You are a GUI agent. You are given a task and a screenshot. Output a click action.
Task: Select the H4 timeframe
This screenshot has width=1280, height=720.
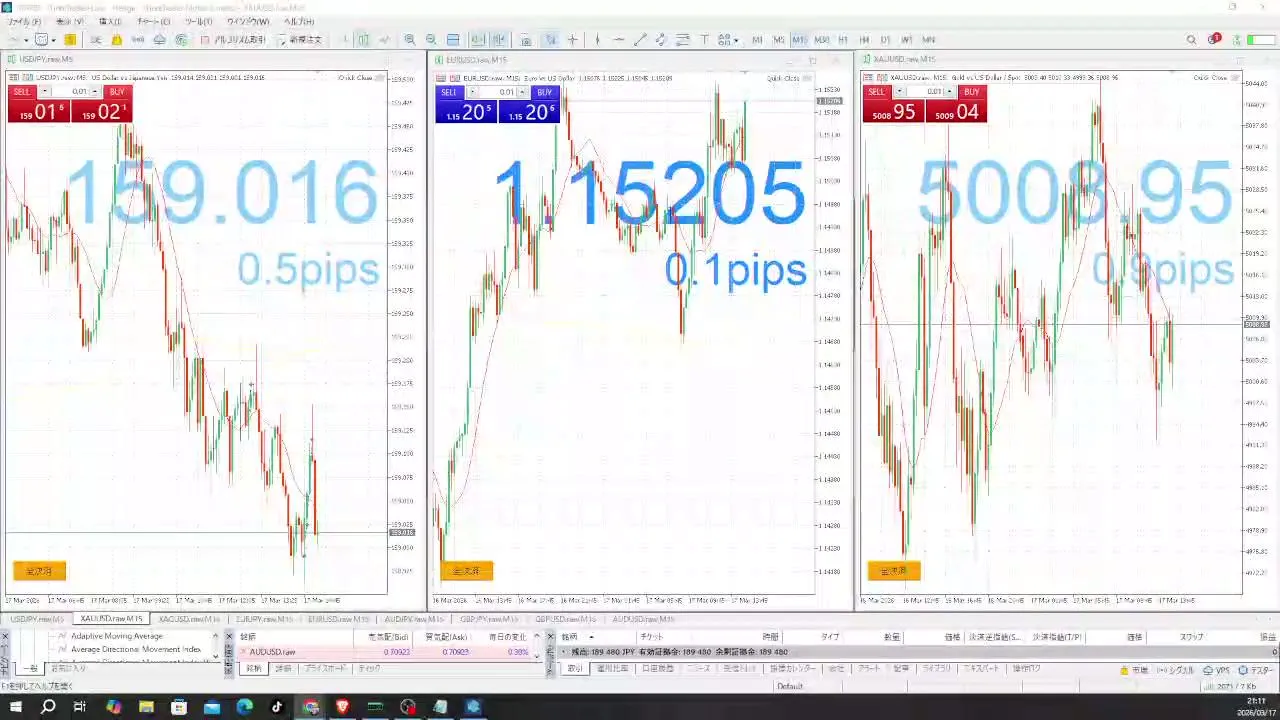864,40
